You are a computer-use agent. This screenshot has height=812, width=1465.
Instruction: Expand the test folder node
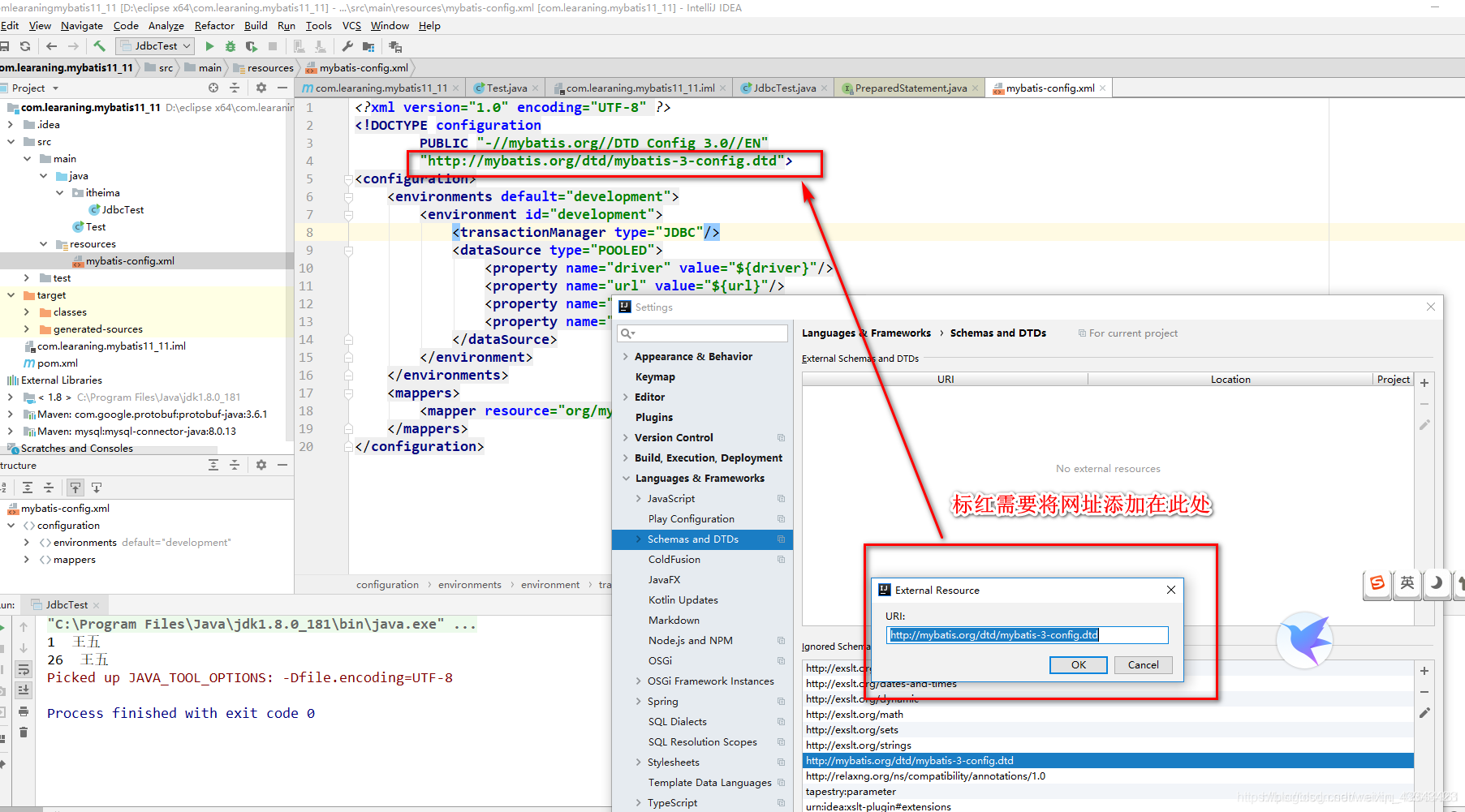[27, 278]
